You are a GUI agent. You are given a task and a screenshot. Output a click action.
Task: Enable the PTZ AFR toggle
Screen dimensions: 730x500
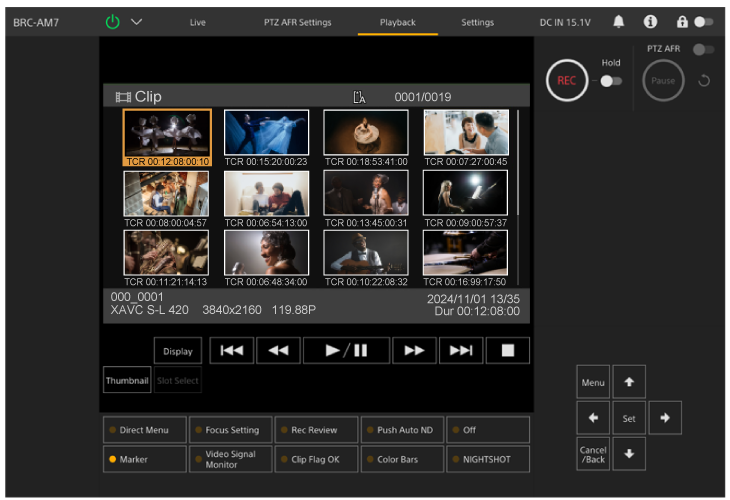tap(704, 49)
